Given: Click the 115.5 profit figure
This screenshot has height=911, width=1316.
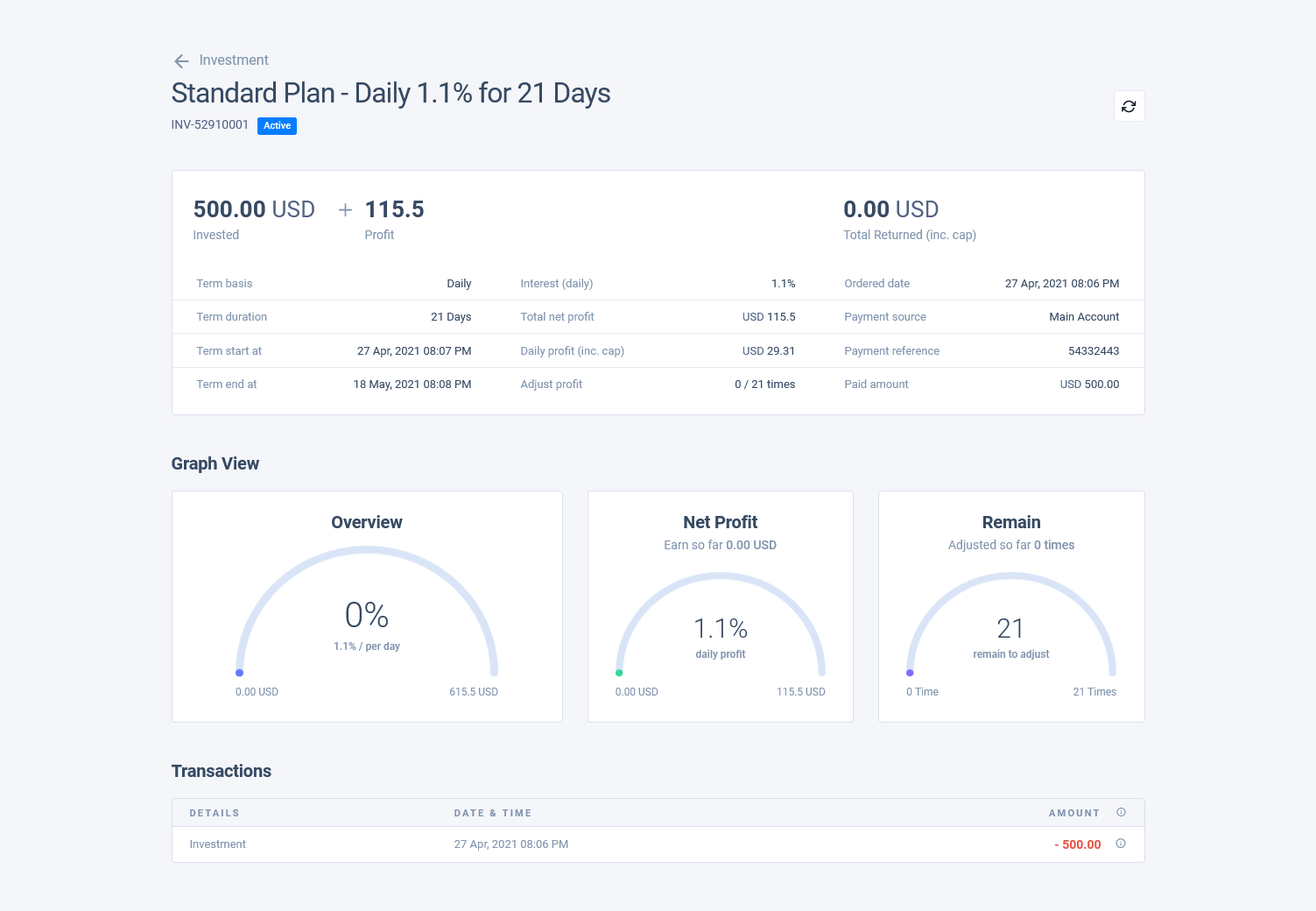Looking at the screenshot, I should (394, 209).
